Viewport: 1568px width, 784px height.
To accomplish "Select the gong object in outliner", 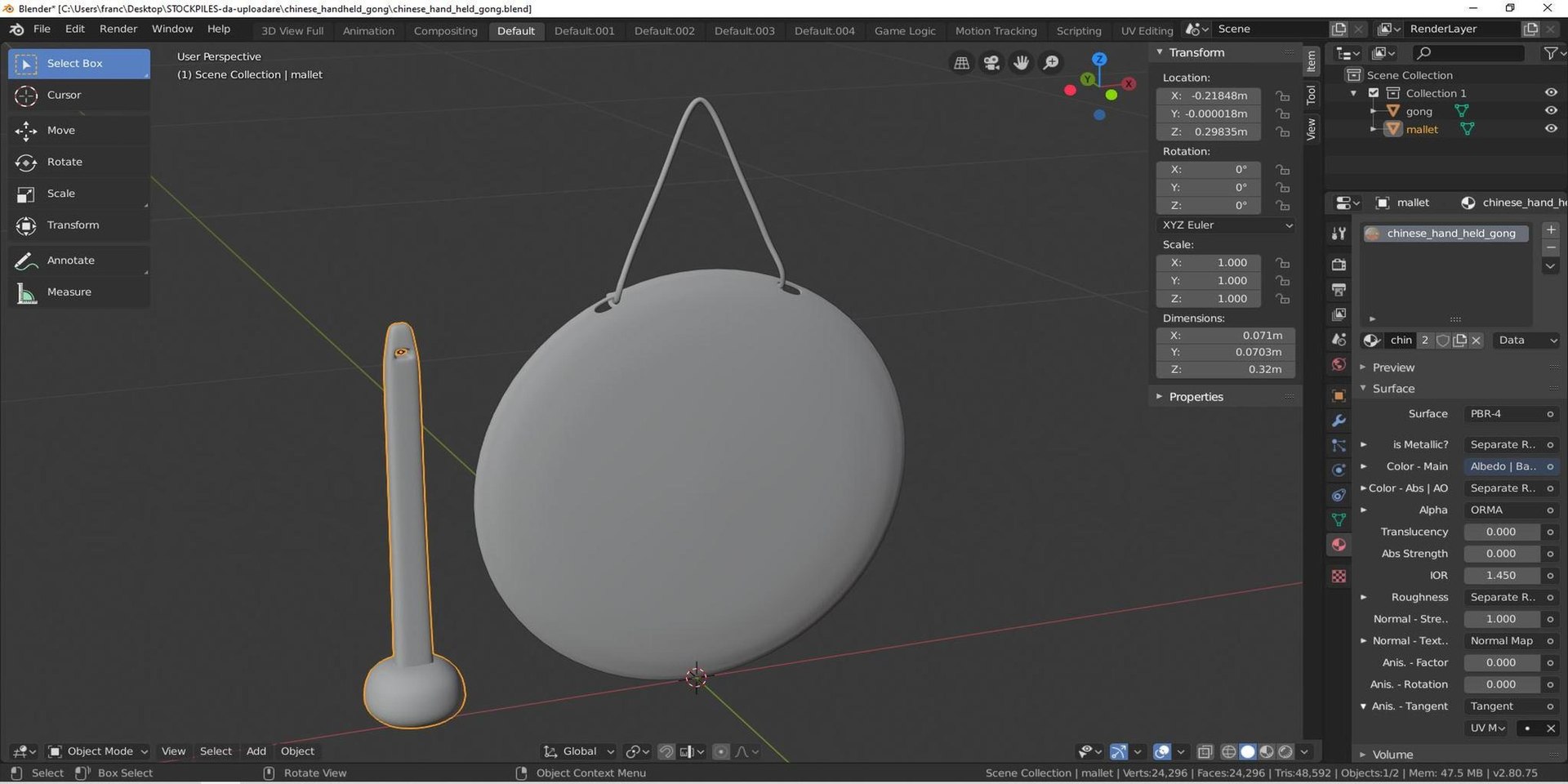I will pos(1419,112).
